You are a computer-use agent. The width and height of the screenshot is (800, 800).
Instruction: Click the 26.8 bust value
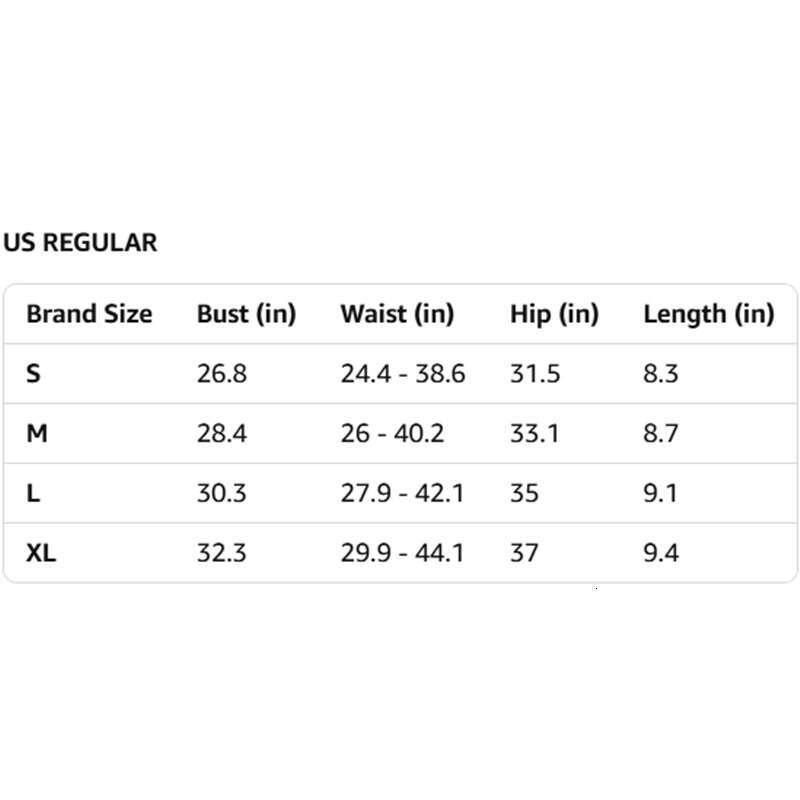tap(222, 373)
